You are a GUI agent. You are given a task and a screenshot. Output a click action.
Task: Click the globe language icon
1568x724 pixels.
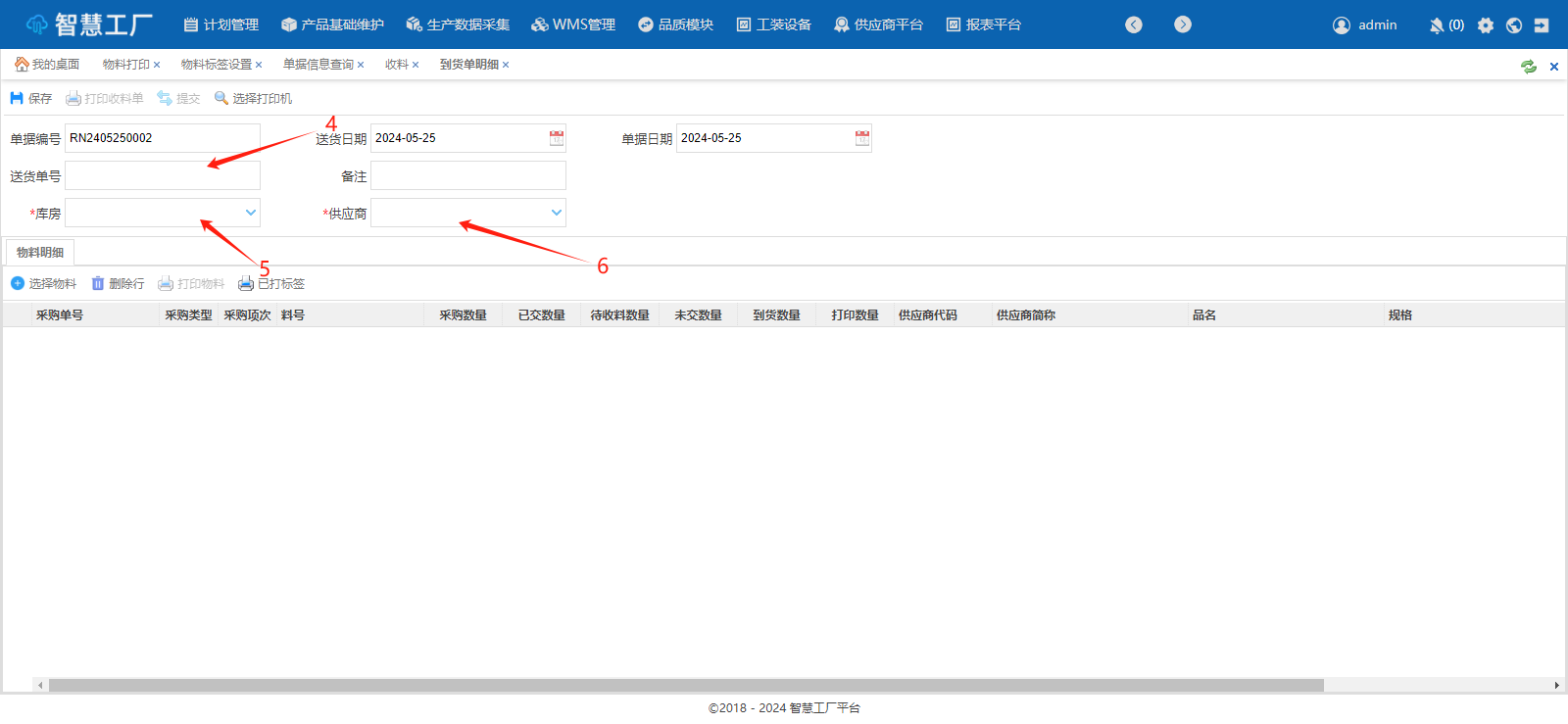(1514, 25)
